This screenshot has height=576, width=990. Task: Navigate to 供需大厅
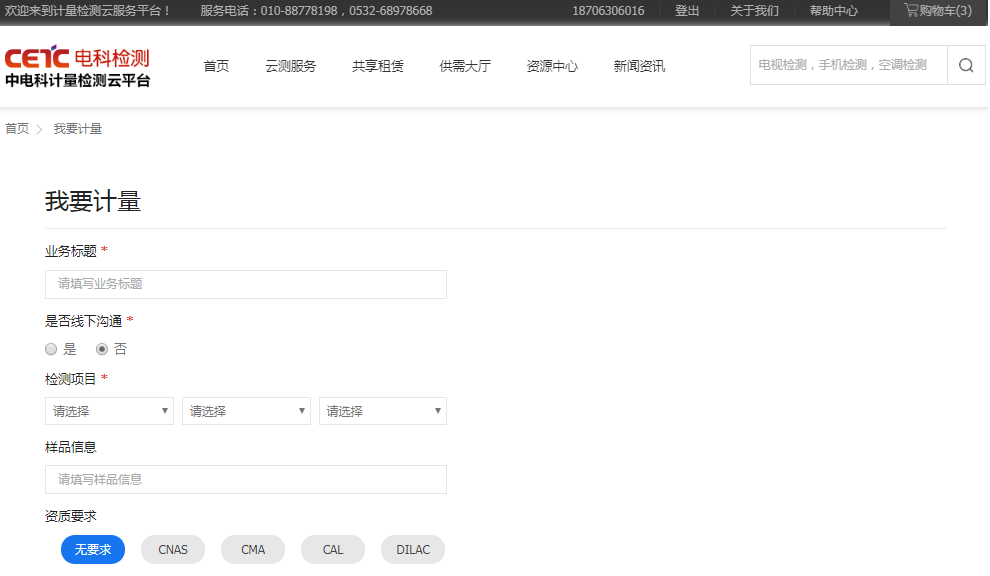point(465,66)
